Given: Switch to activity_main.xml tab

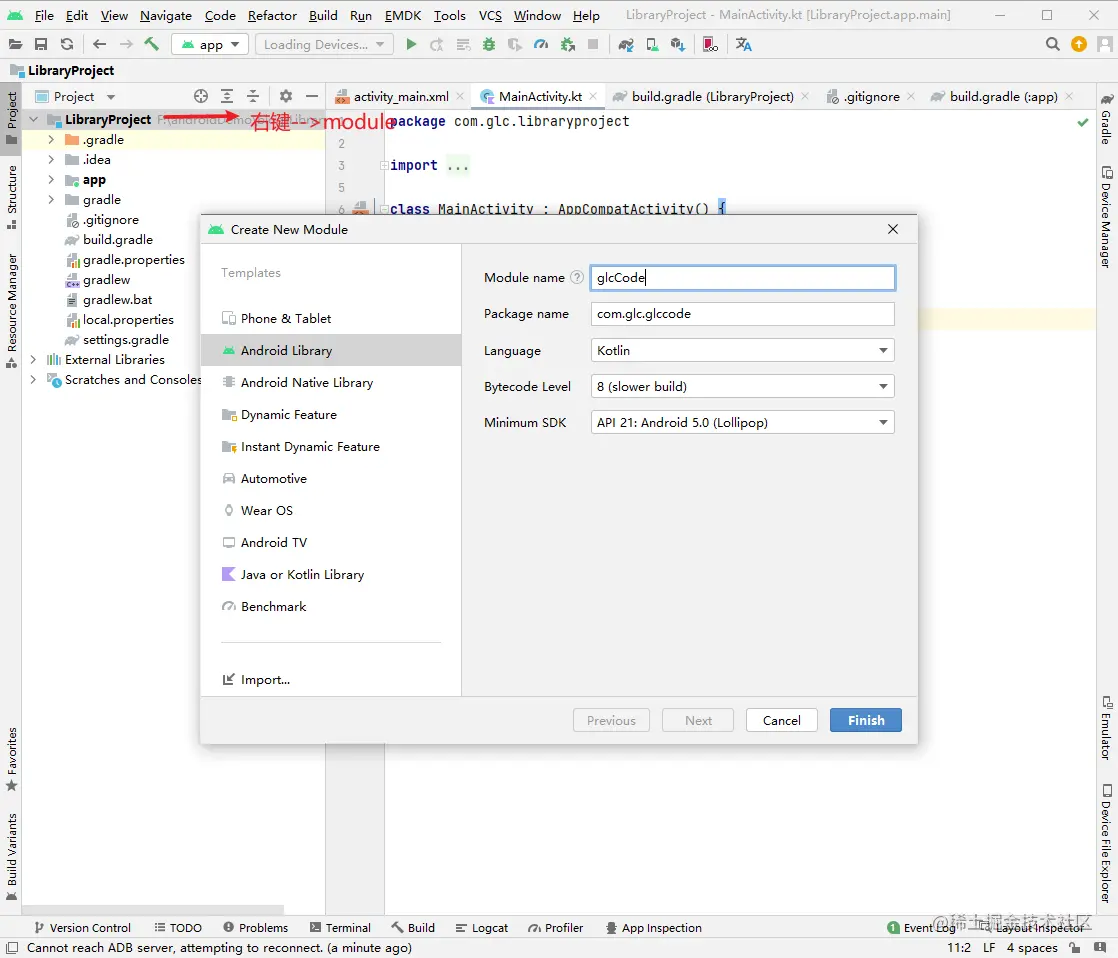Looking at the screenshot, I should [400, 96].
